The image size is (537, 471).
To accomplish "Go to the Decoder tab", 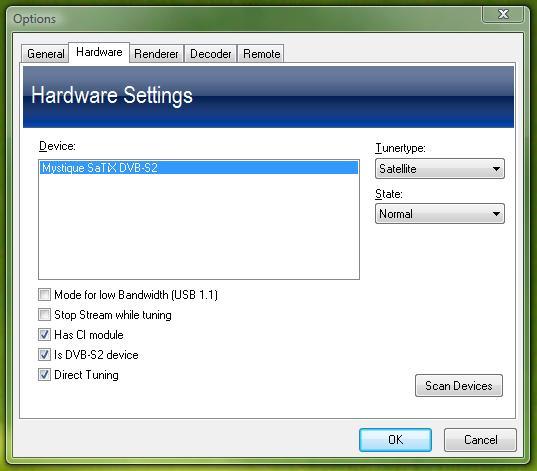I will 210,54.
